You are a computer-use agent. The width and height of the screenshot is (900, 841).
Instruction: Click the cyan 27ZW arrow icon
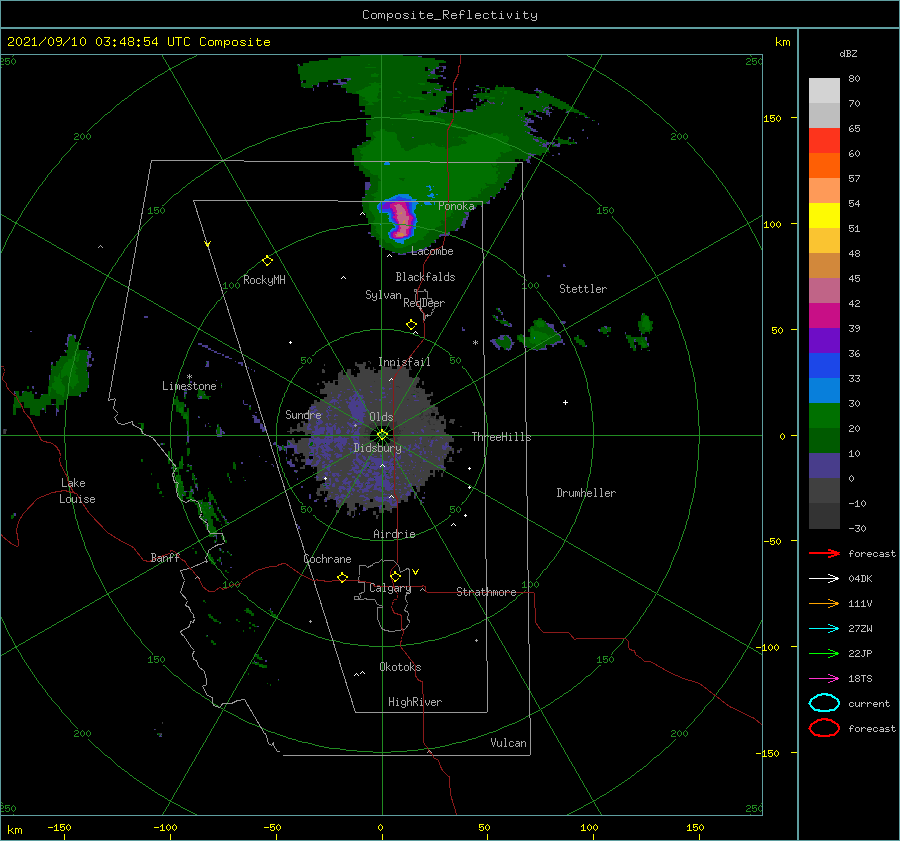point(824,629)
